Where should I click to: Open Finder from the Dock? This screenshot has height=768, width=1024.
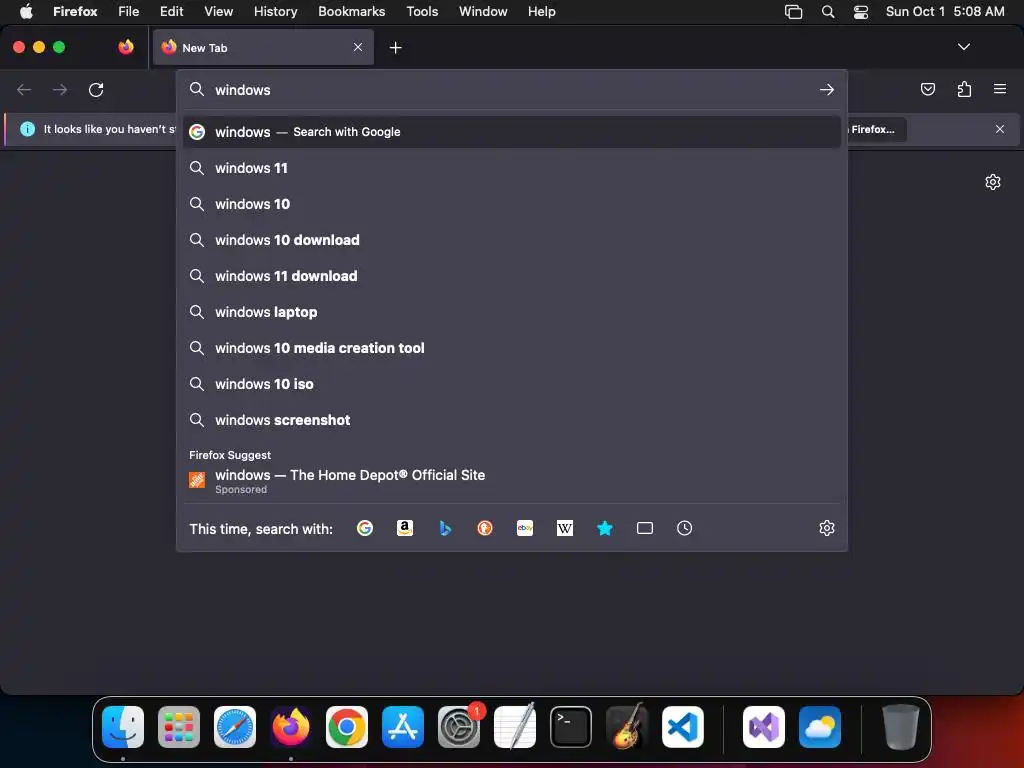click(x=123, y=726)
